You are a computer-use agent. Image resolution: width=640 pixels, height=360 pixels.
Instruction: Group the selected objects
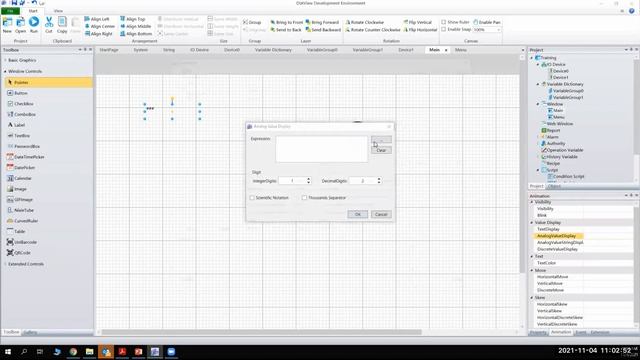pos(252,22)
